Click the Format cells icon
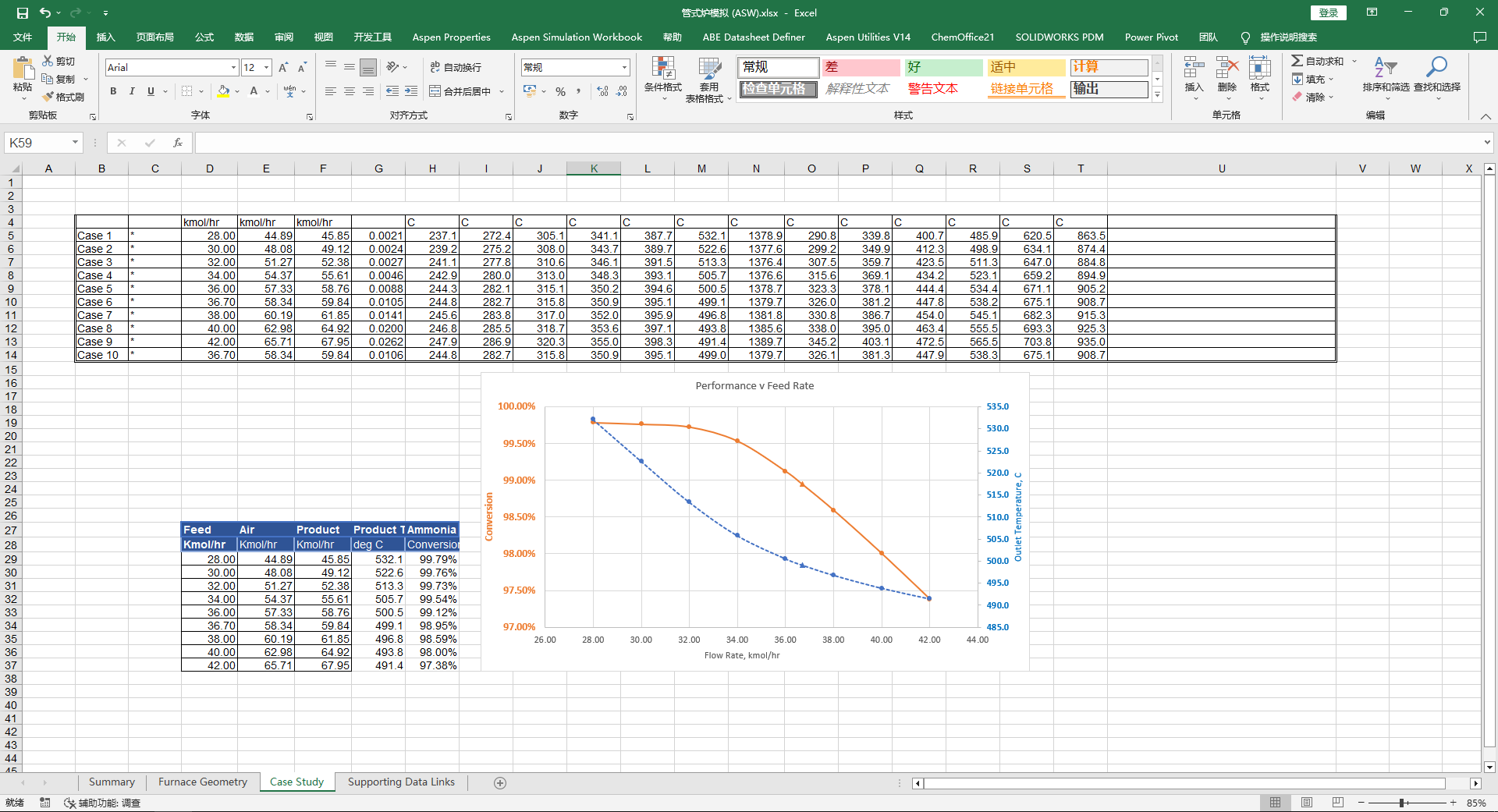Viewport: 1498px width, 812px height. coord(1260,69)
